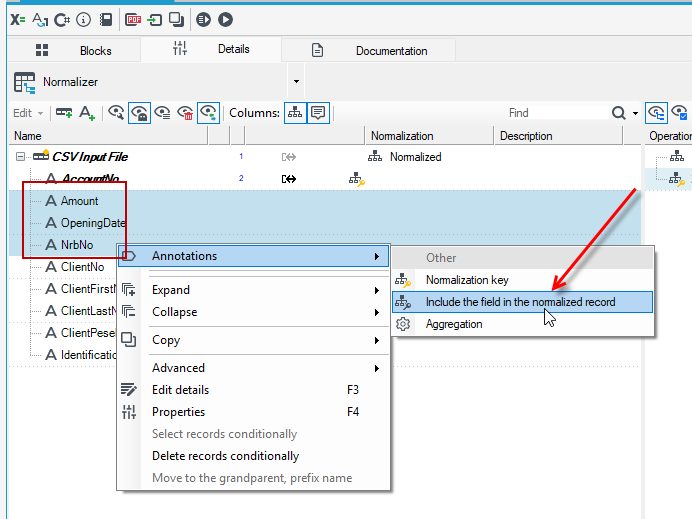The height and width of the screenshot is (519, 692).
Task: Click the duplicate squares icon in top toolbar
Action: pyautogui.click(x=177, y=20)
